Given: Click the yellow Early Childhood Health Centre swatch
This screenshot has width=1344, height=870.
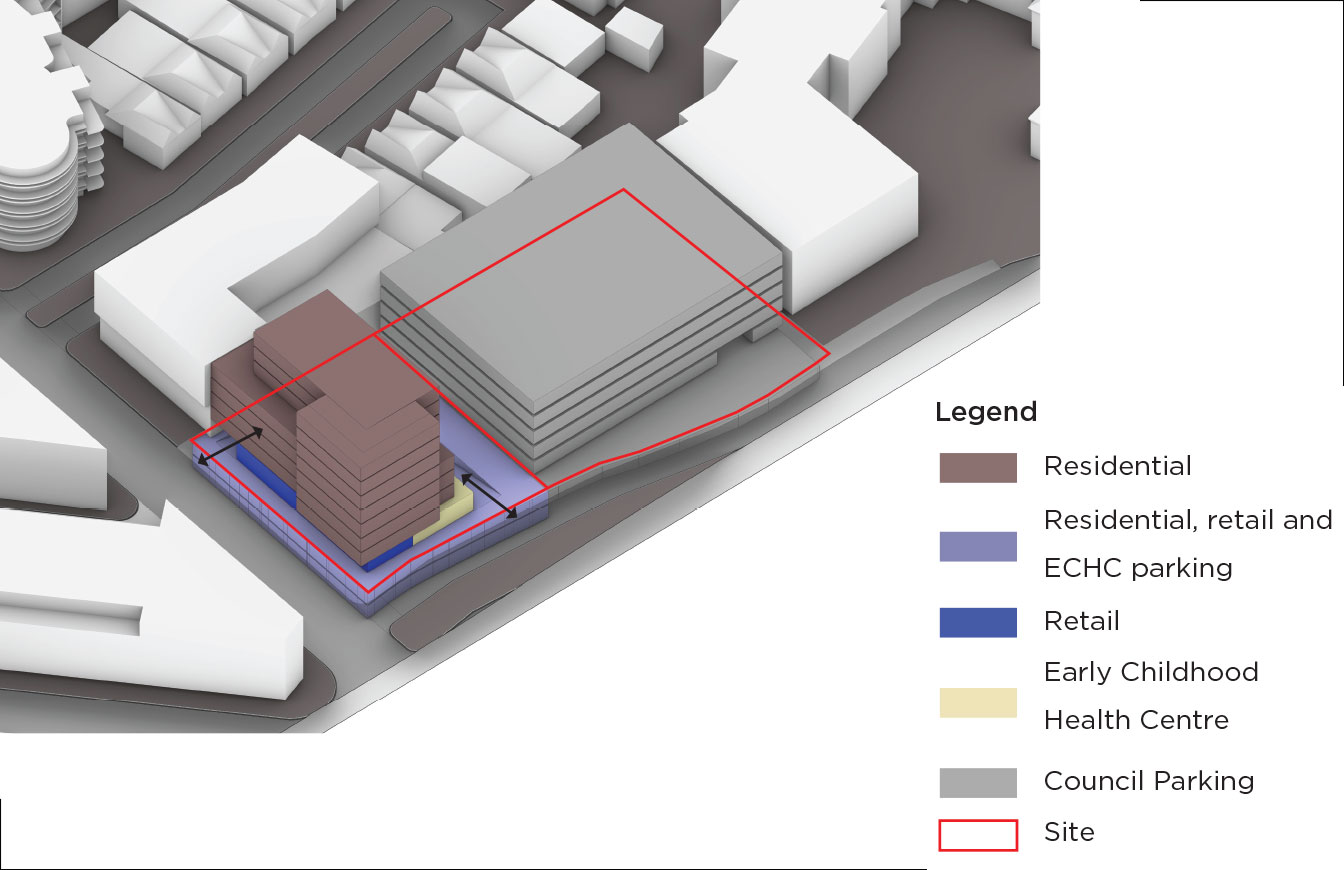Looking at the screenshot, I should [x=977, y=702].
